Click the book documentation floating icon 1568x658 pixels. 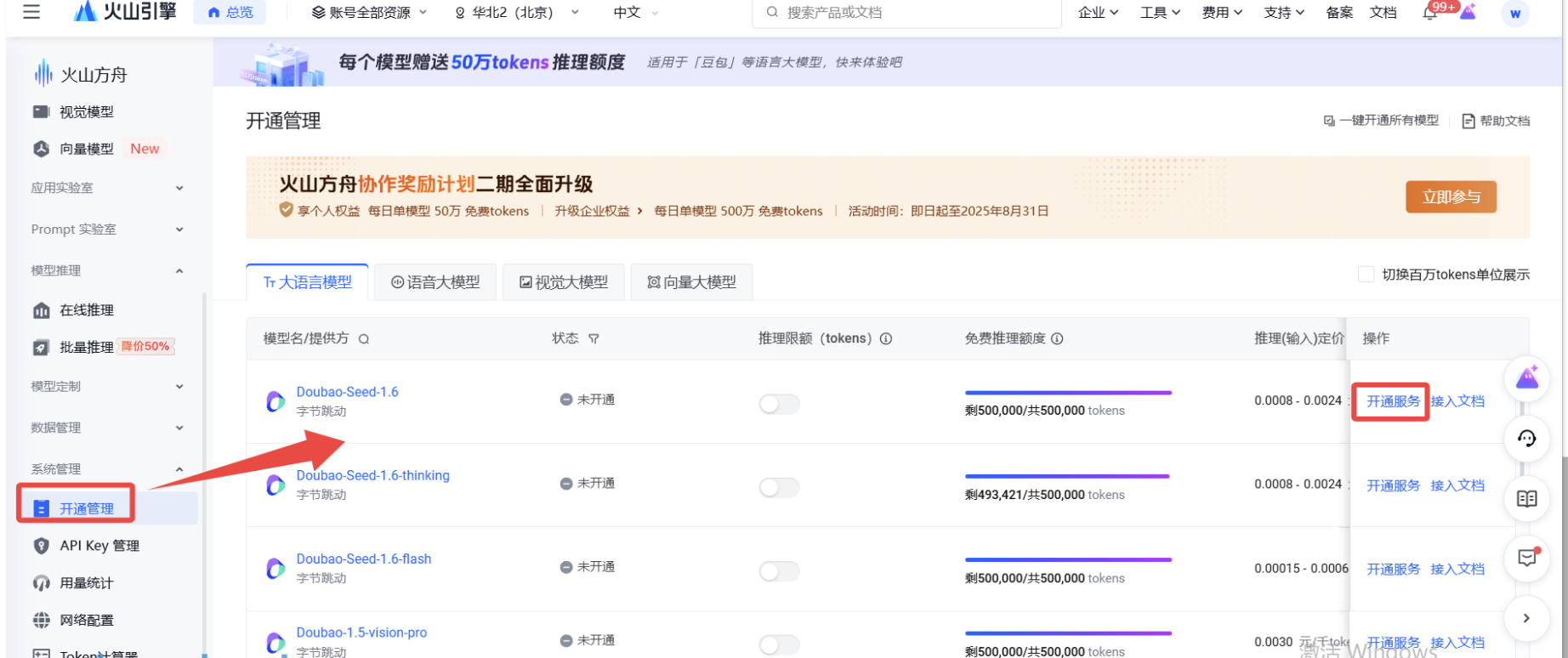1526,499
